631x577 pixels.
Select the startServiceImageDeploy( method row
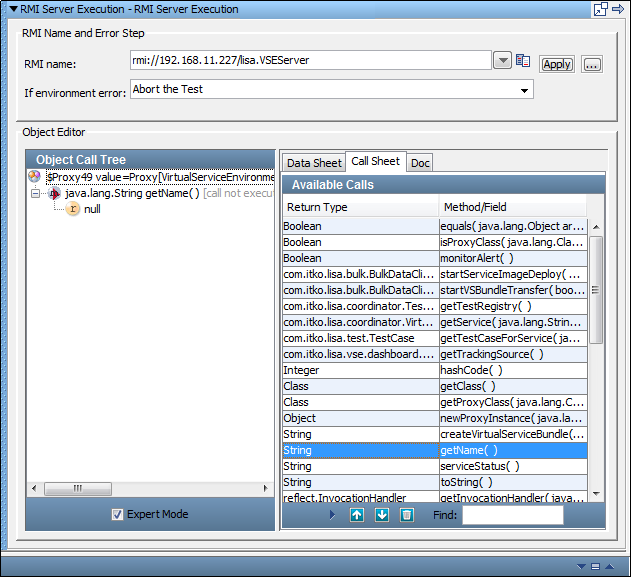tap(435, 274)
